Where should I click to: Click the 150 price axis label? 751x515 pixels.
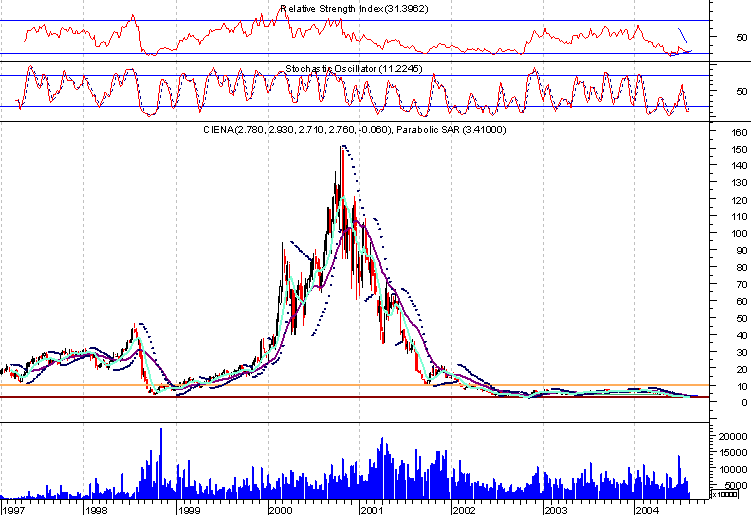coord(739,149)
